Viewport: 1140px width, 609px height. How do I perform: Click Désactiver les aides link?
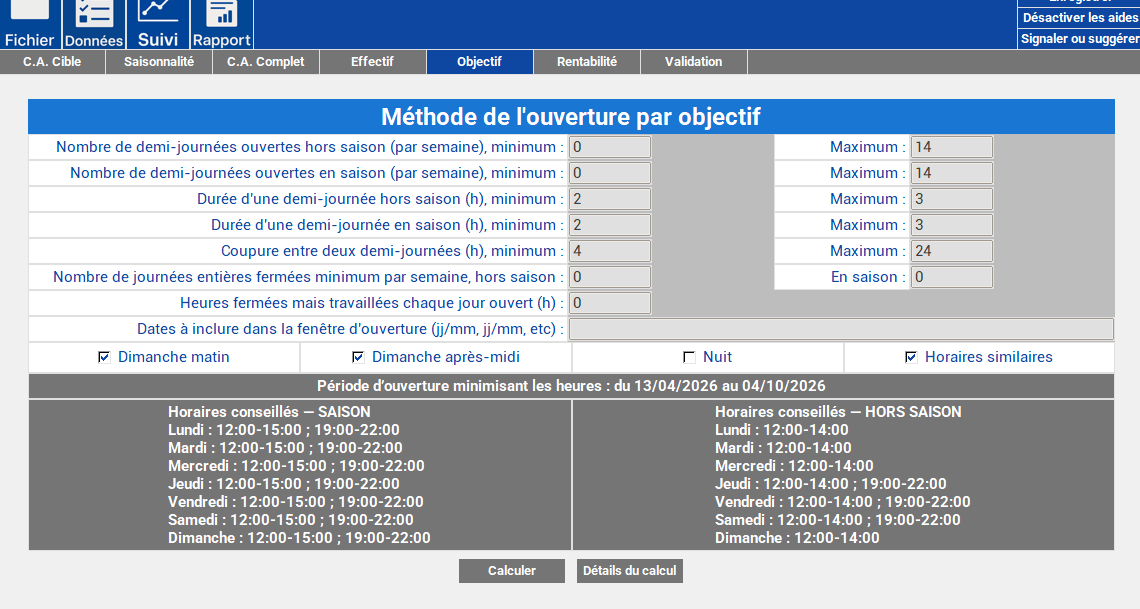pos(1080,18)
